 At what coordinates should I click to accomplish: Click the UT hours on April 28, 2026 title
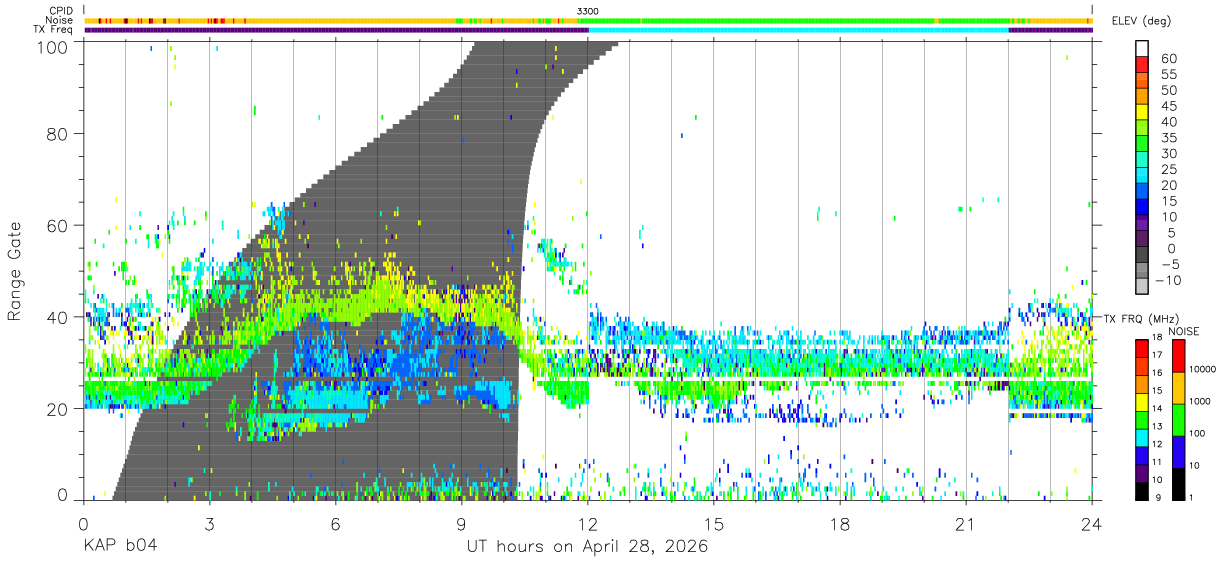pos(587,547)
